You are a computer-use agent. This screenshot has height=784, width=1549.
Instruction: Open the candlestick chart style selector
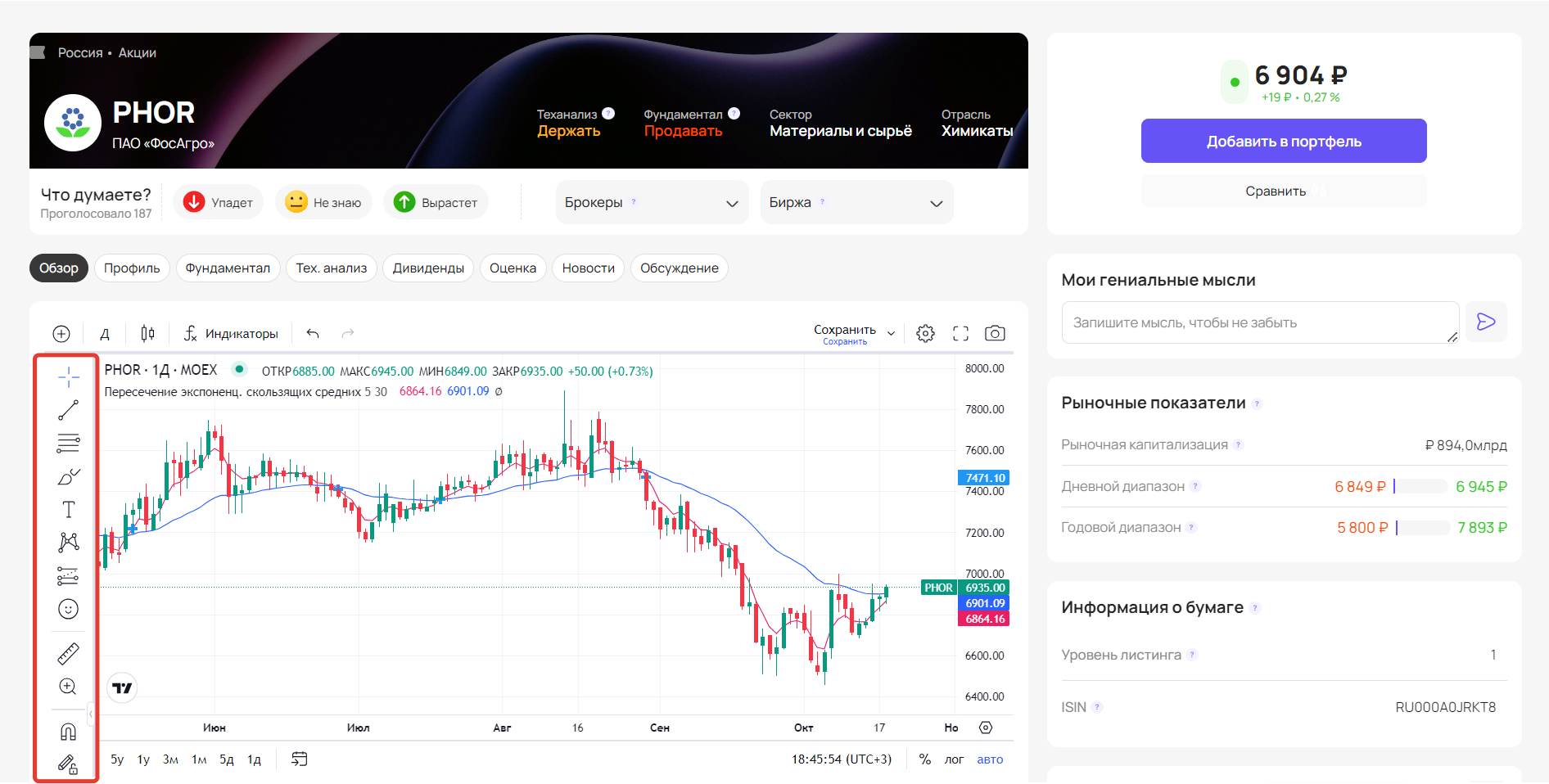[x=147, y=333]
